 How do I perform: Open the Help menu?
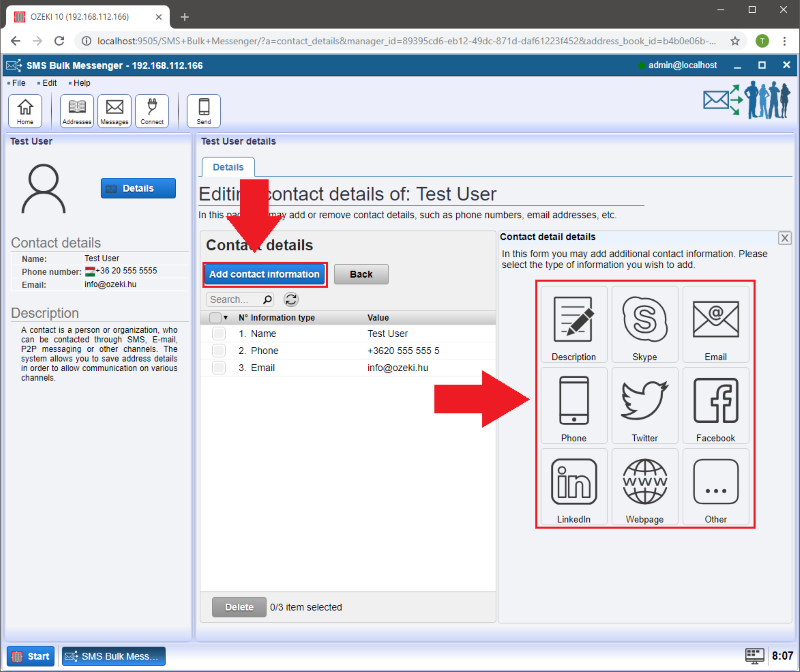80,83
